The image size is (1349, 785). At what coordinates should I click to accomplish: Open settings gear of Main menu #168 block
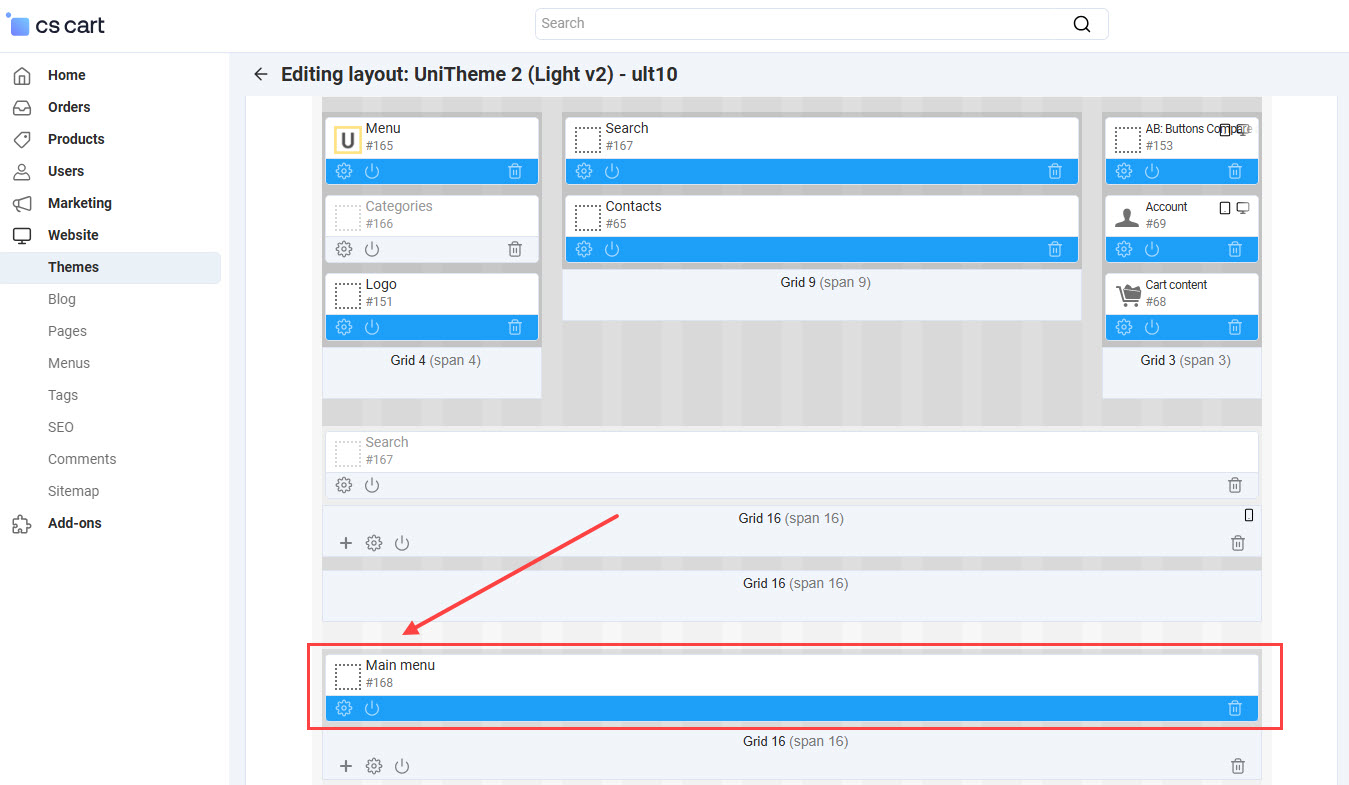click(344, 708)
